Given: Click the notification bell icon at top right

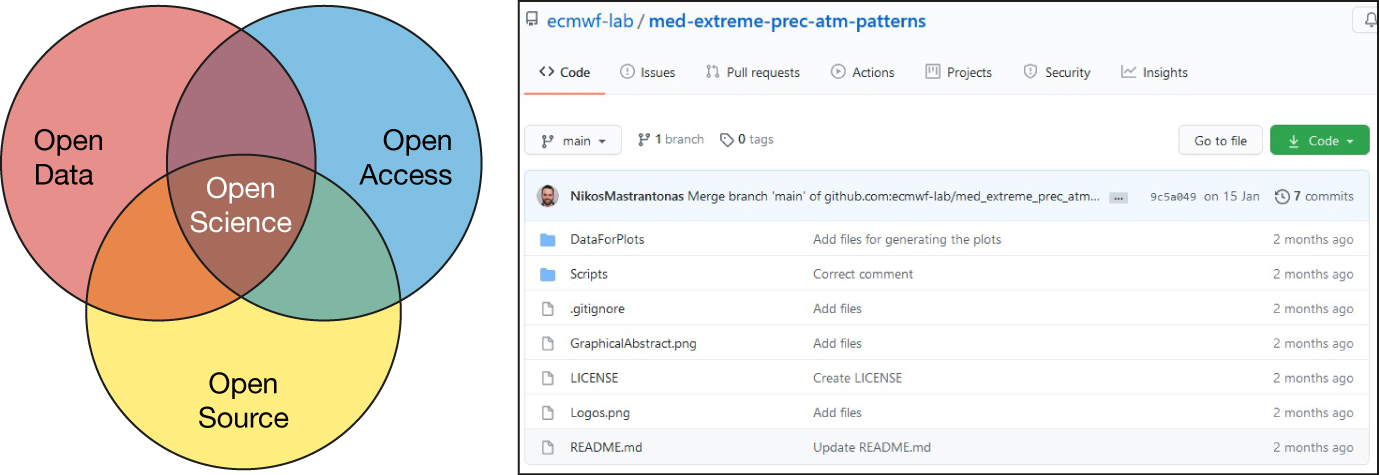Looking at the screenshot, I should (1369, 21).
